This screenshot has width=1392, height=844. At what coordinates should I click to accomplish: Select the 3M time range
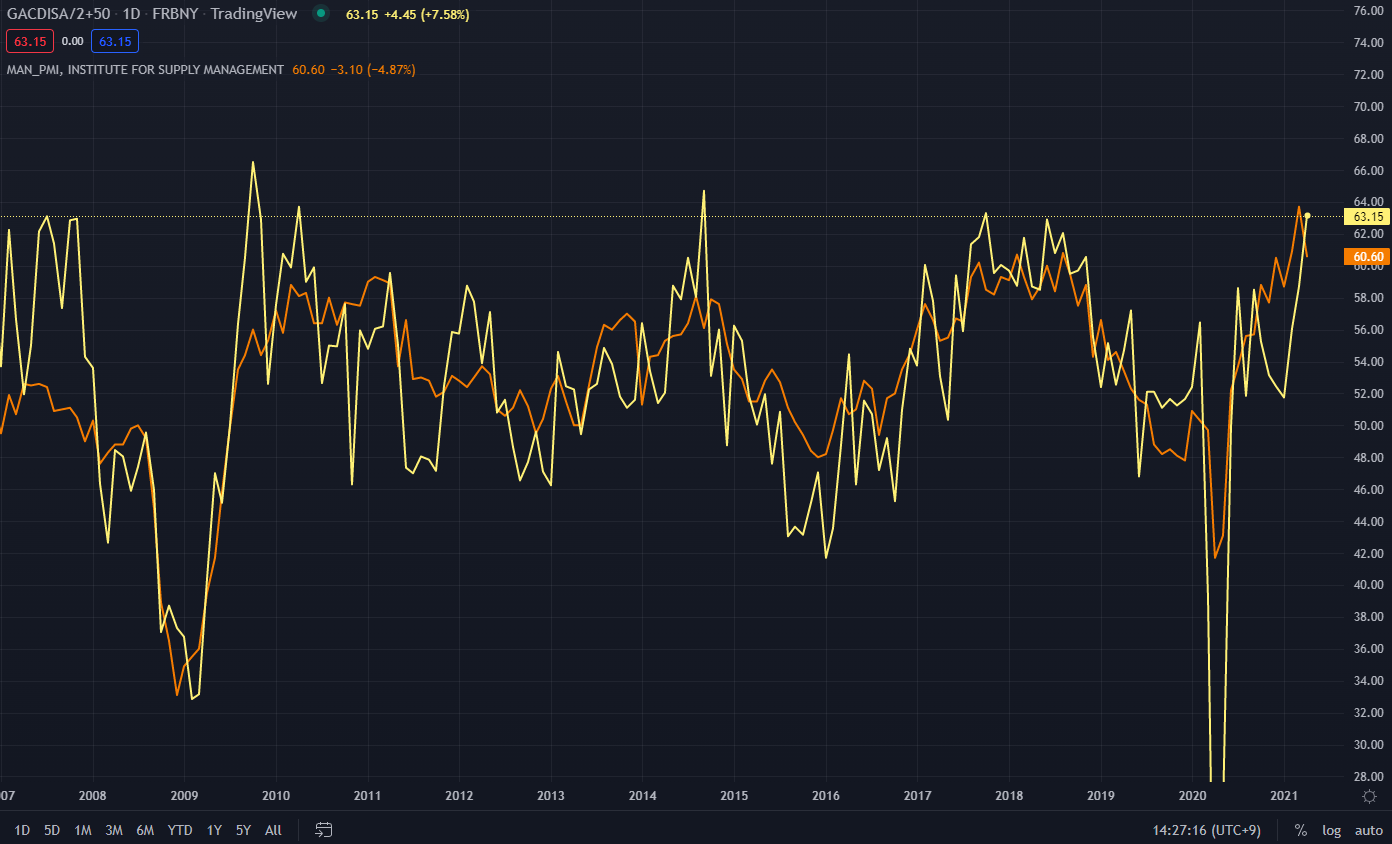click(114, 830)
